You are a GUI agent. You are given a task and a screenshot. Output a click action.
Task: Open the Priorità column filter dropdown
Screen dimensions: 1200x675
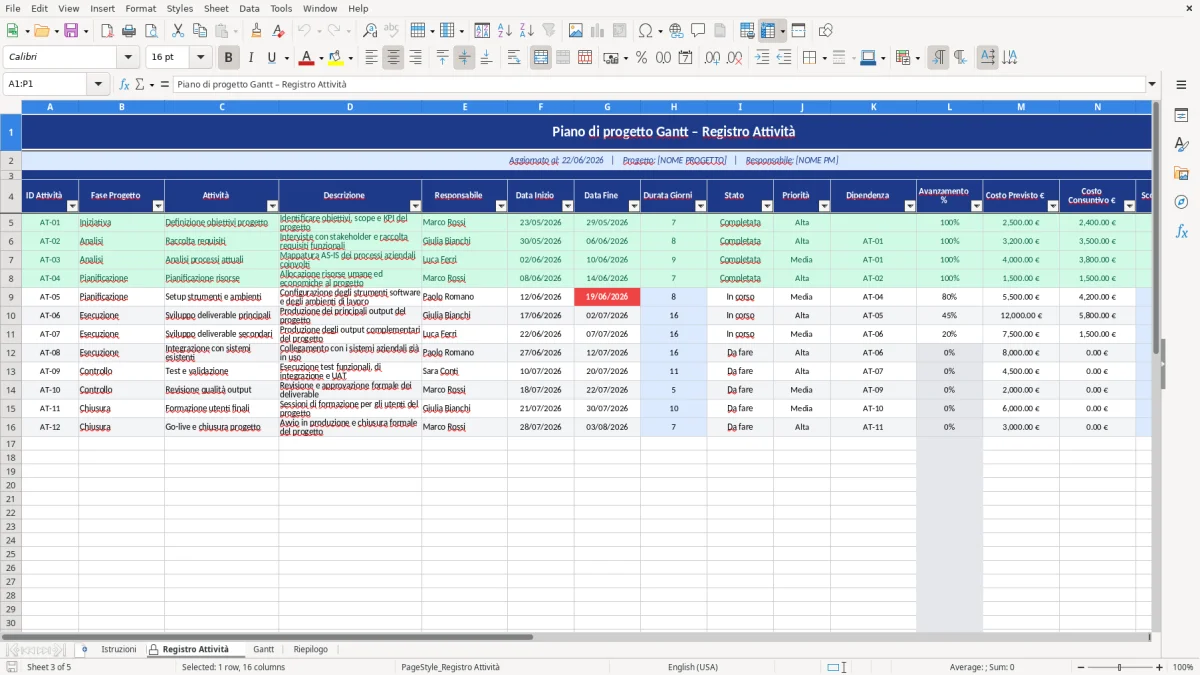pyautogui.click(x=824, y=206)
